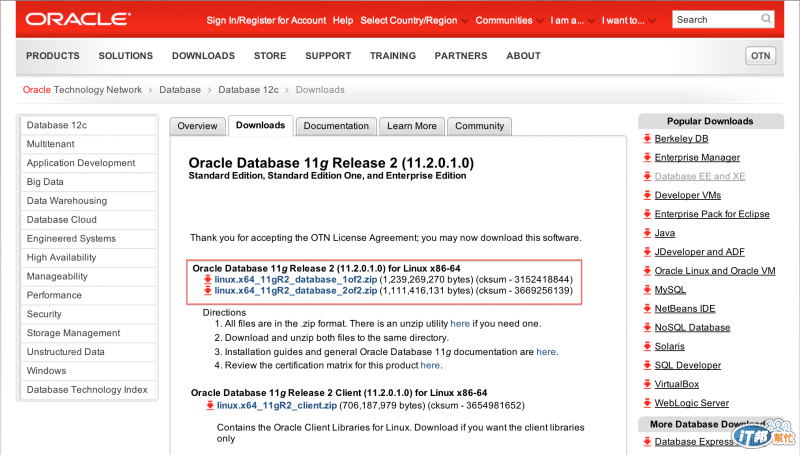Click download arrow icon beside NoSQL Database
The height and width of the screenshot is (455, 800).
click(x=647, y=327)
